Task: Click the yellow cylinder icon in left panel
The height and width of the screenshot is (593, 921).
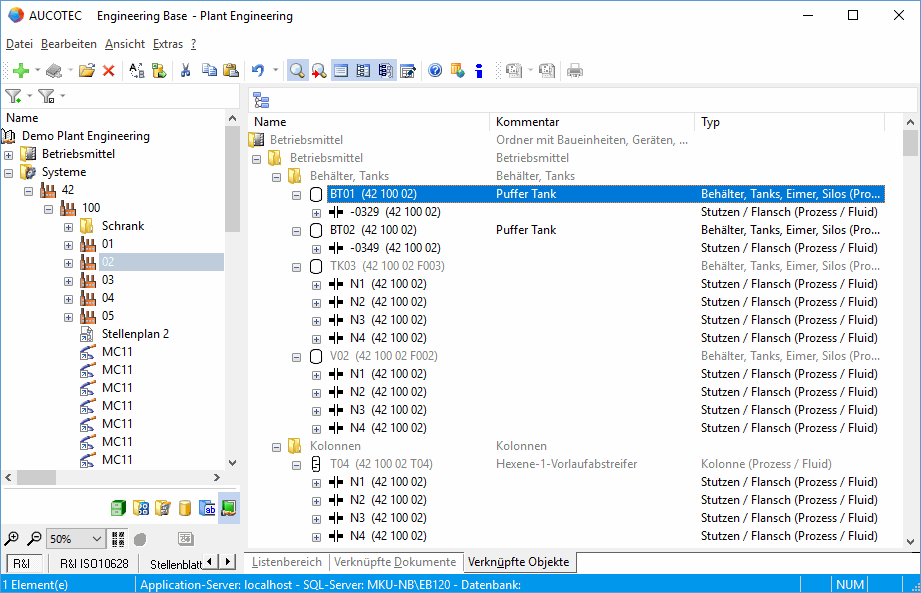Action: click(185, 508)
